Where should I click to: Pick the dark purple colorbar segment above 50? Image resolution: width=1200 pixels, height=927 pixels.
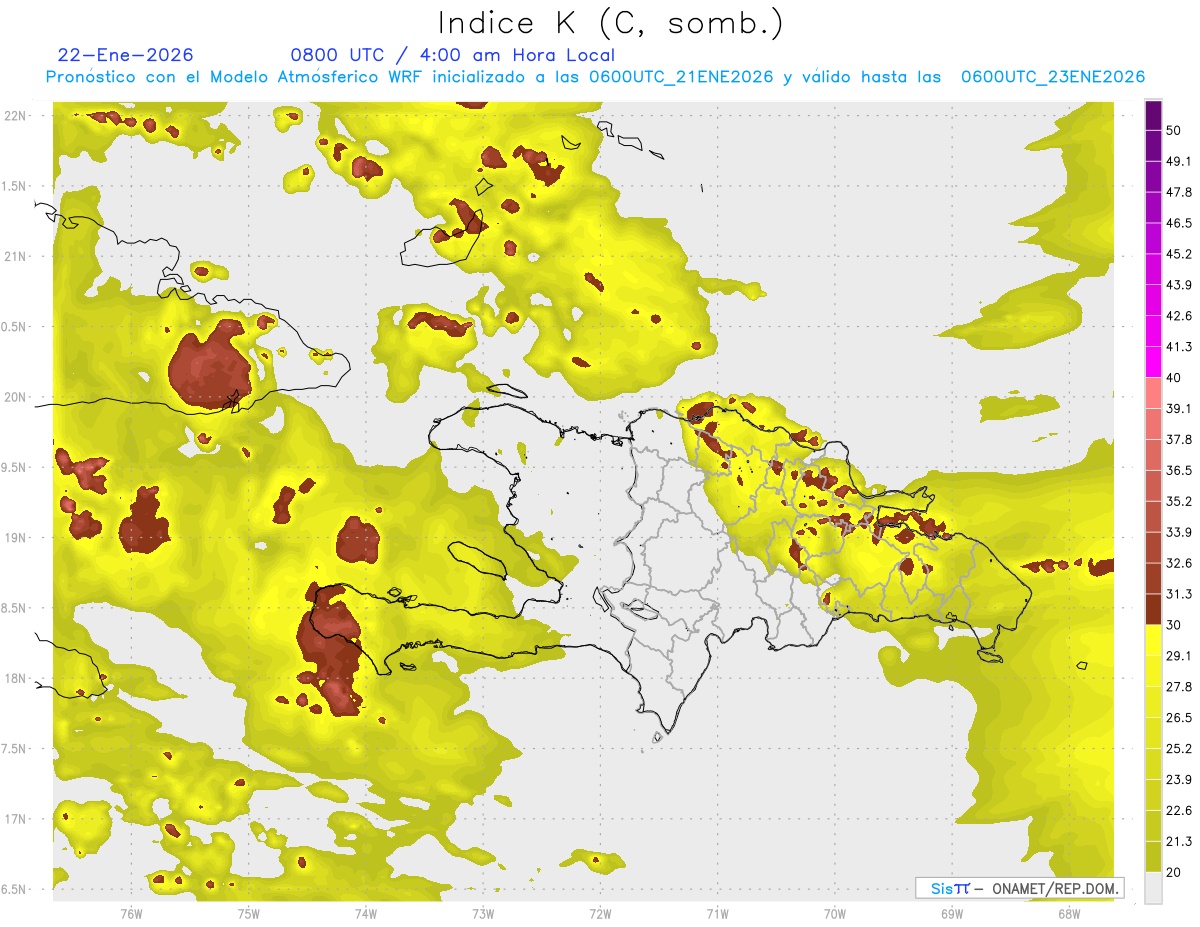point(1154,115)
